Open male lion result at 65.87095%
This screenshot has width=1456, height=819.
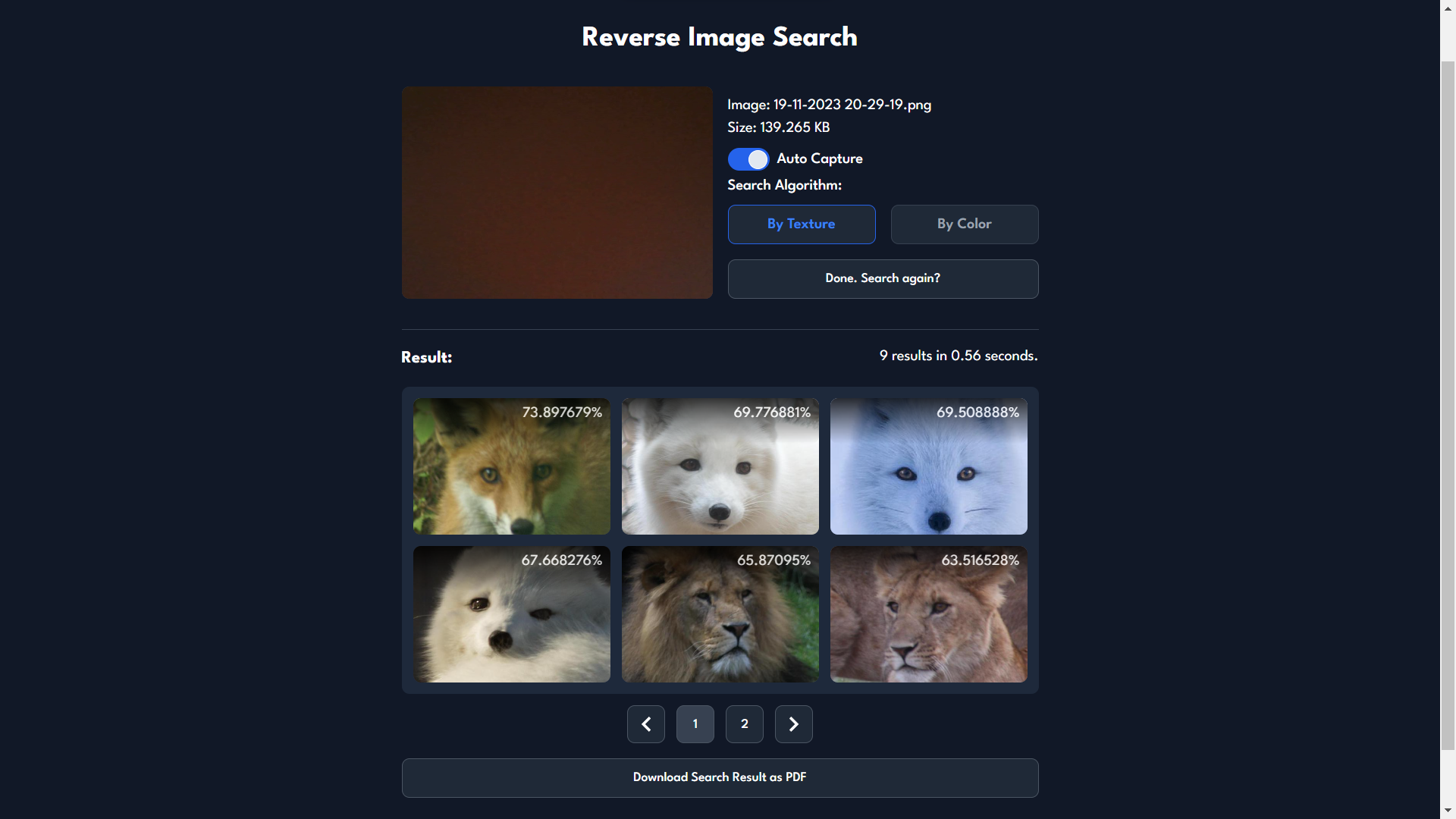point(720,614)
